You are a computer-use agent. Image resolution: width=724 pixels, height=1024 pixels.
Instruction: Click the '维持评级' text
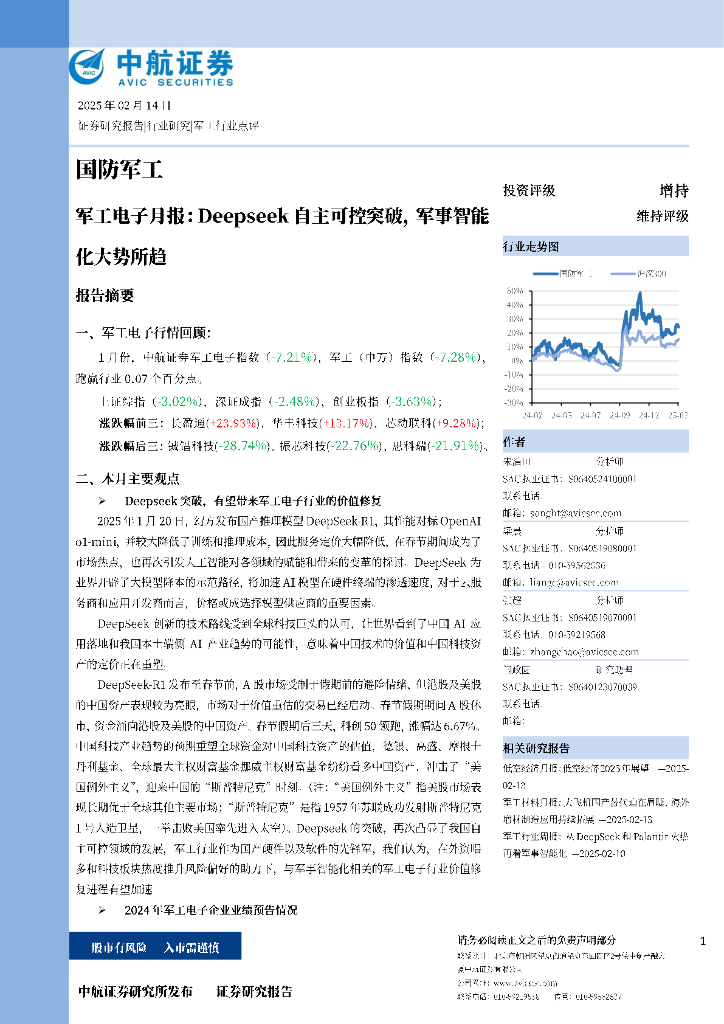coord(663,216)
